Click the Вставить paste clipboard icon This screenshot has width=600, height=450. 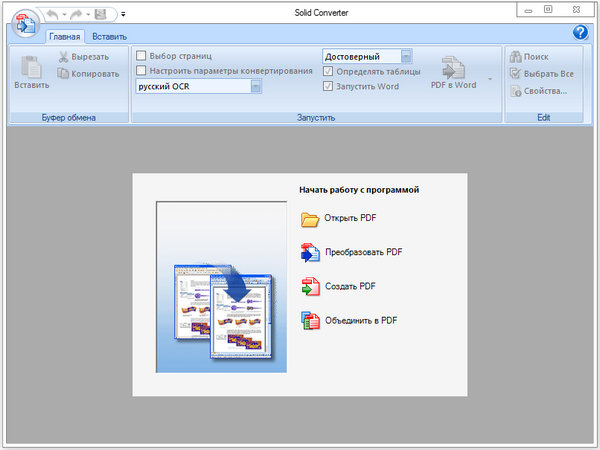[x=31, y=67]
